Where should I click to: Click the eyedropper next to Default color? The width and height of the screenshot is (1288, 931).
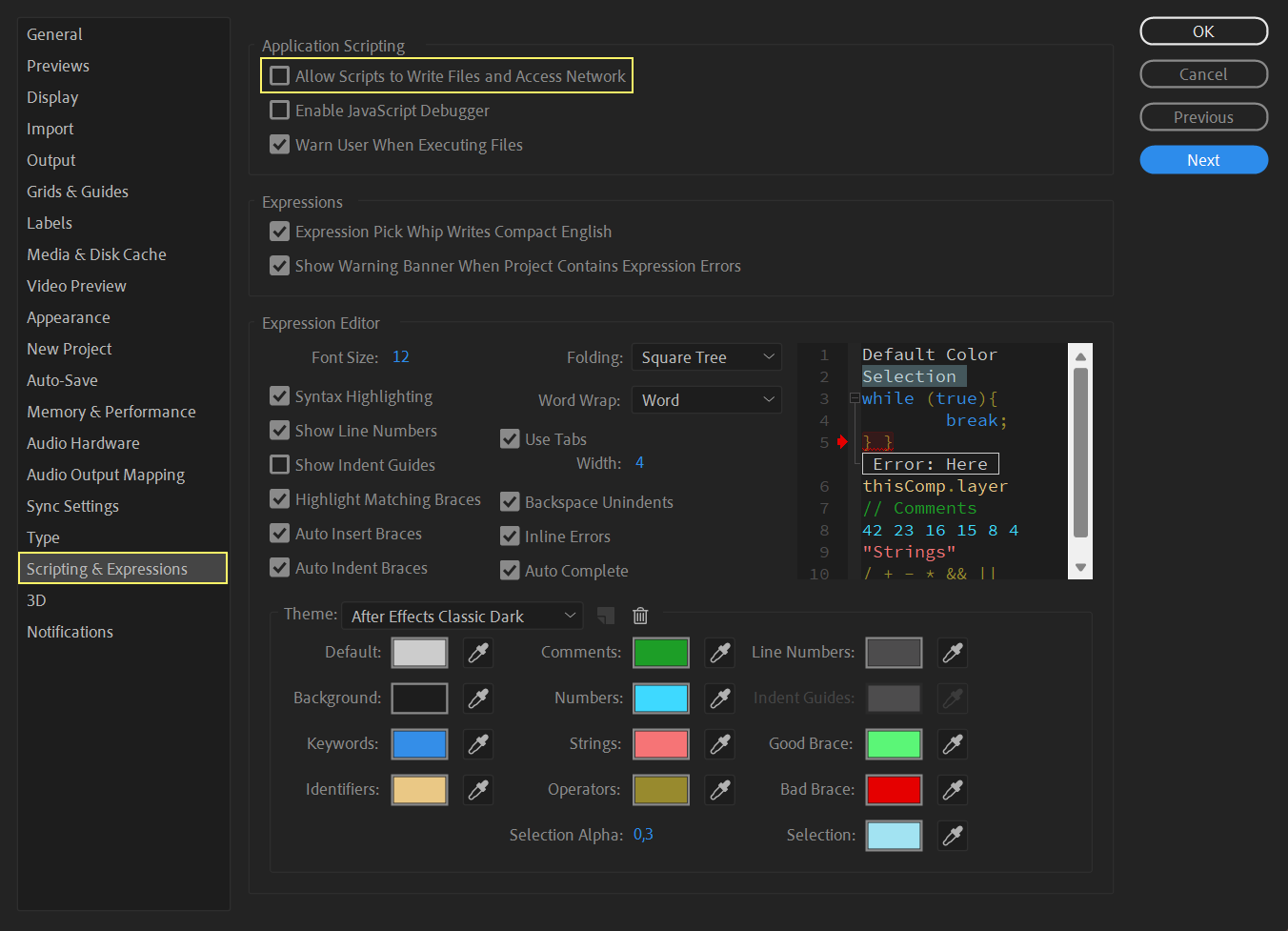478,653
